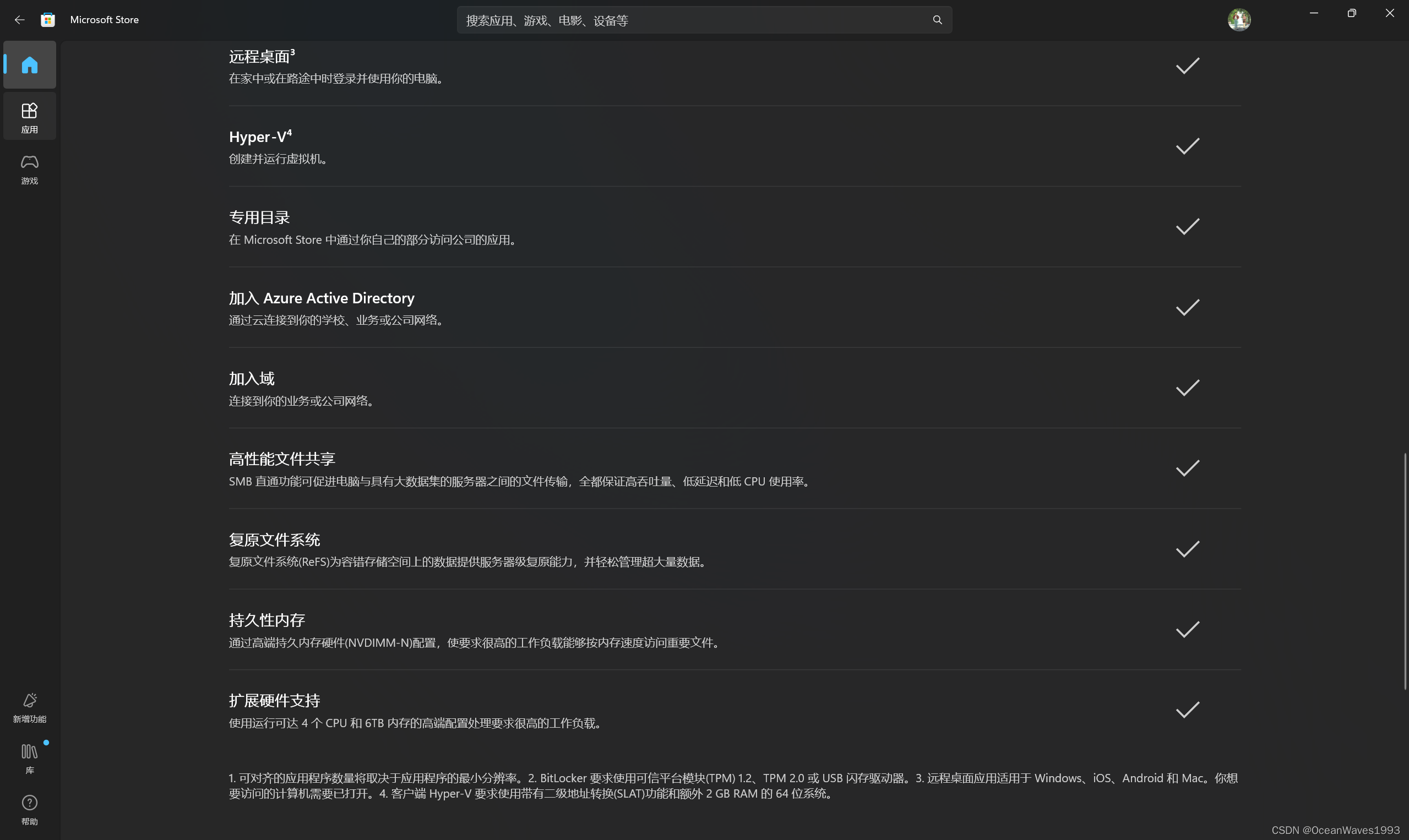Click the search box 搜索应用、游戏、电影、设备等

pos(704,20)
